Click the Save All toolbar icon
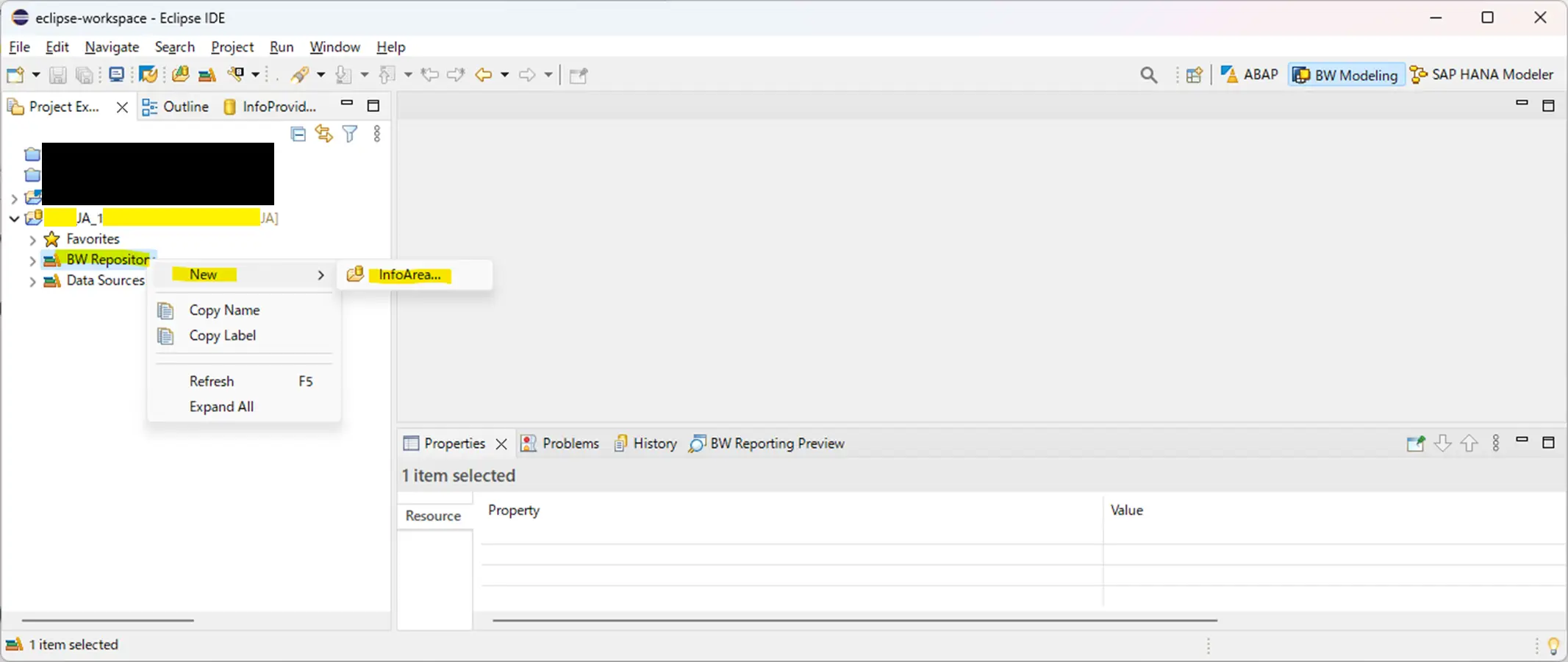The width and height of the screenshot is (1568, 662). [85, 75]
